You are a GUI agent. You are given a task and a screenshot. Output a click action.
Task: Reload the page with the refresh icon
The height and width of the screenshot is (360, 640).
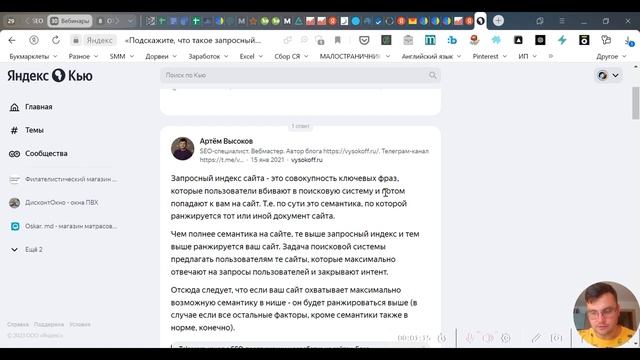point(56,40)
